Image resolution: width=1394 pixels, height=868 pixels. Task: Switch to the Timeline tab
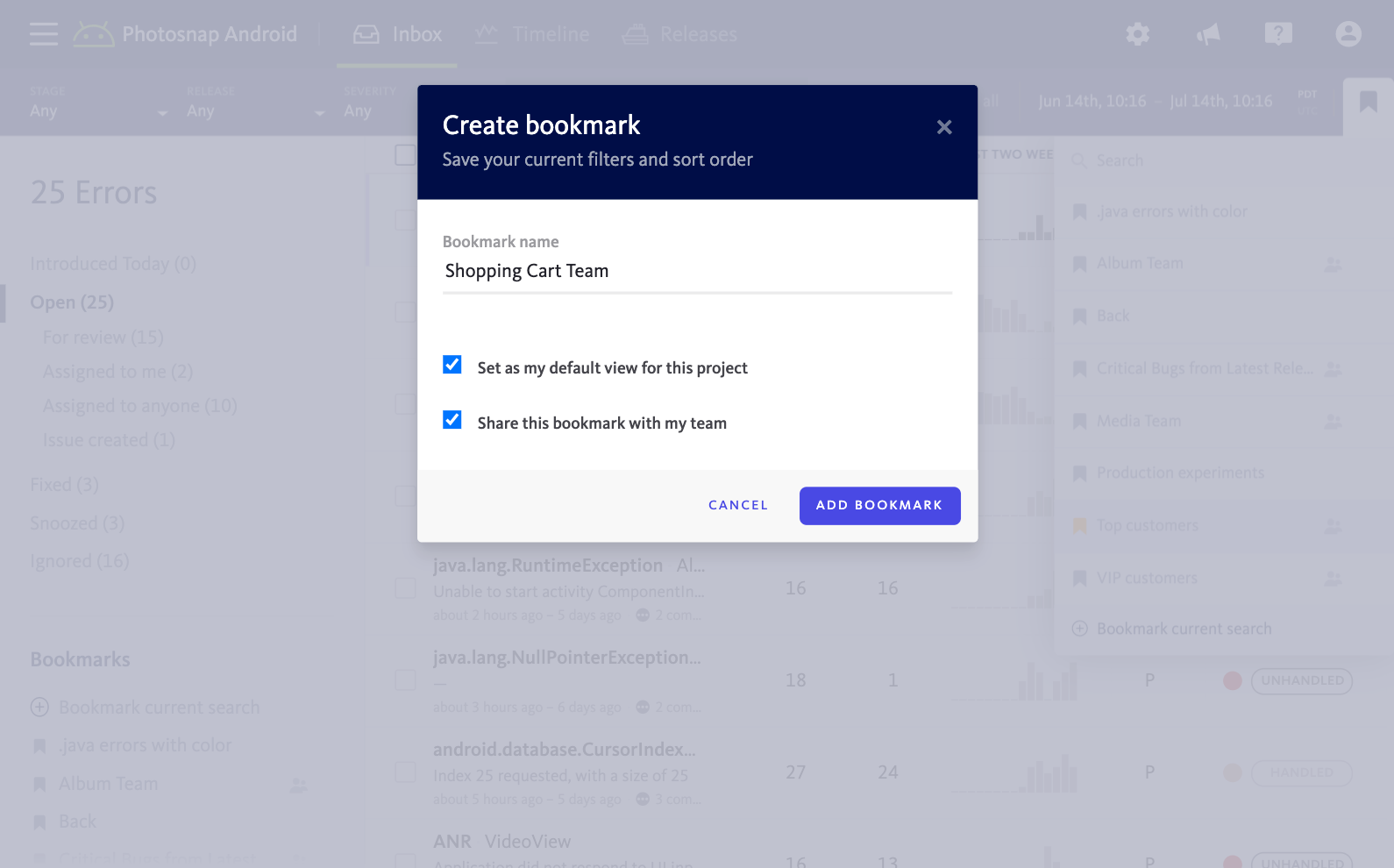532,34
